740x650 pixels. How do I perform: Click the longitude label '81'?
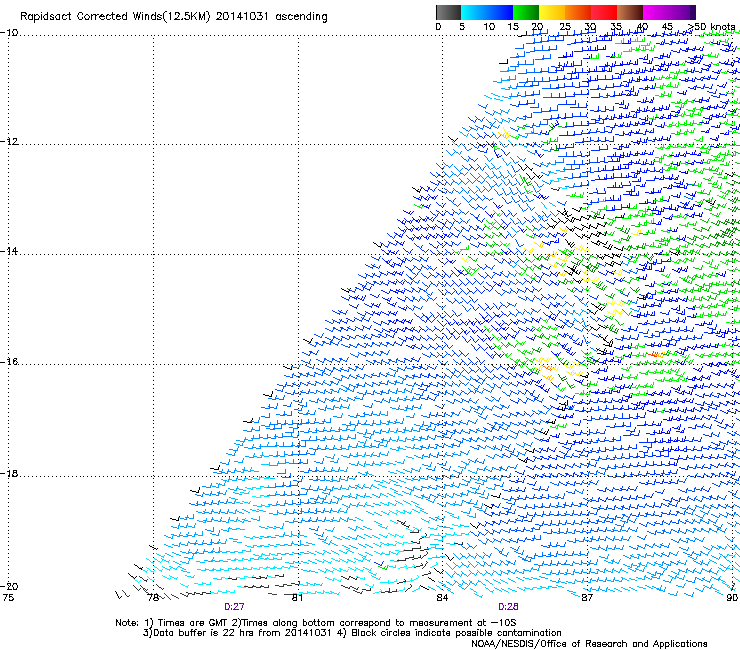tap(297, 598)
